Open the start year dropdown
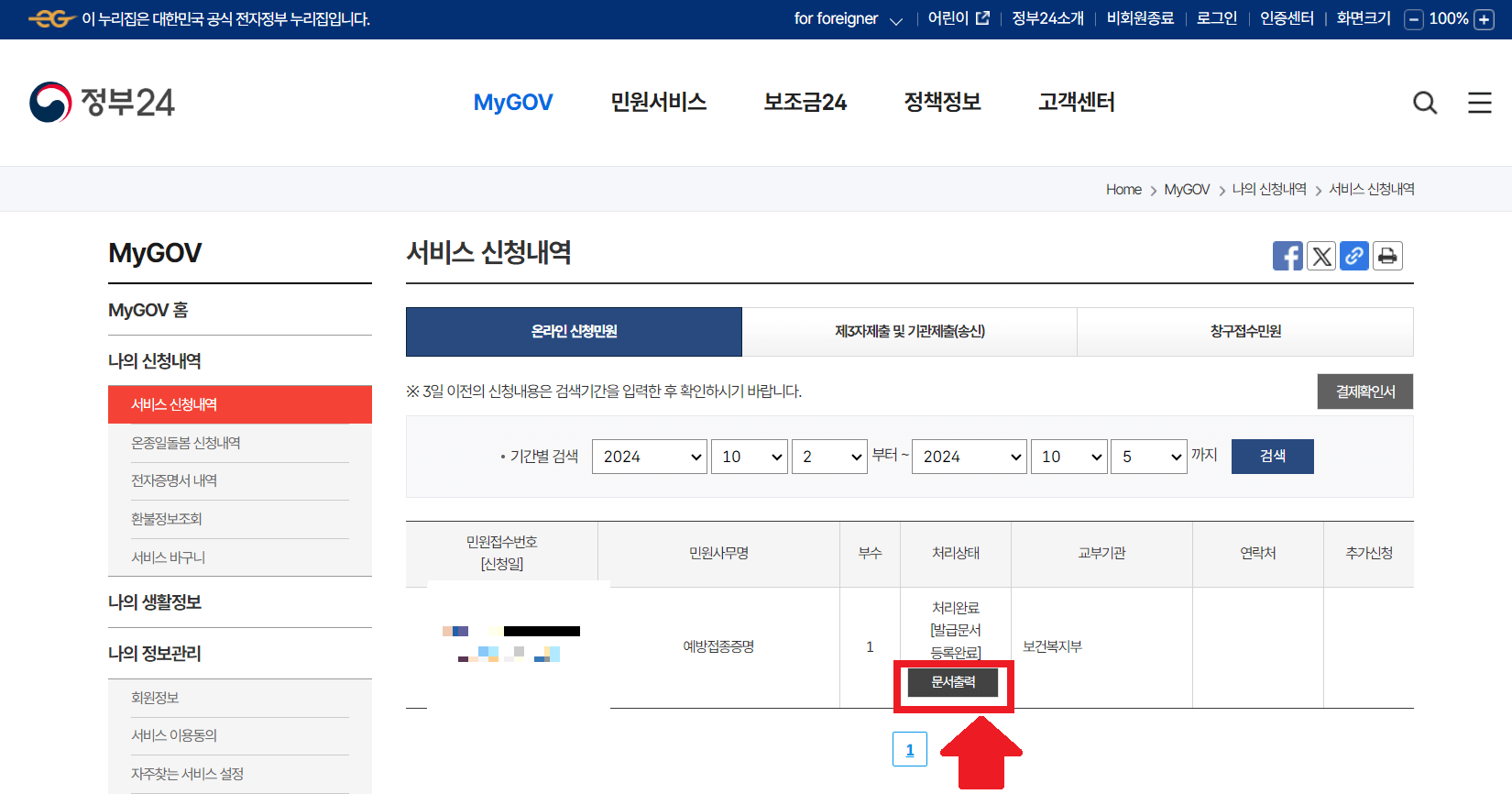This screenshot has width=1512, height=794. coord(650,457)
